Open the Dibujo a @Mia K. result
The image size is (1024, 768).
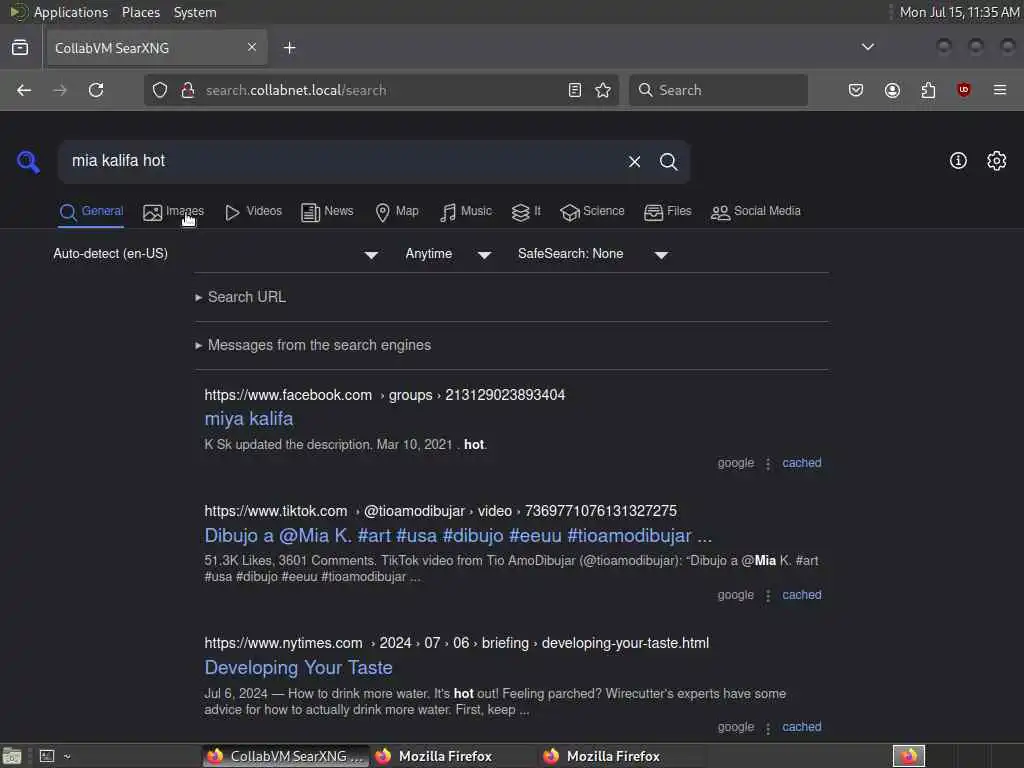(458, 536)
